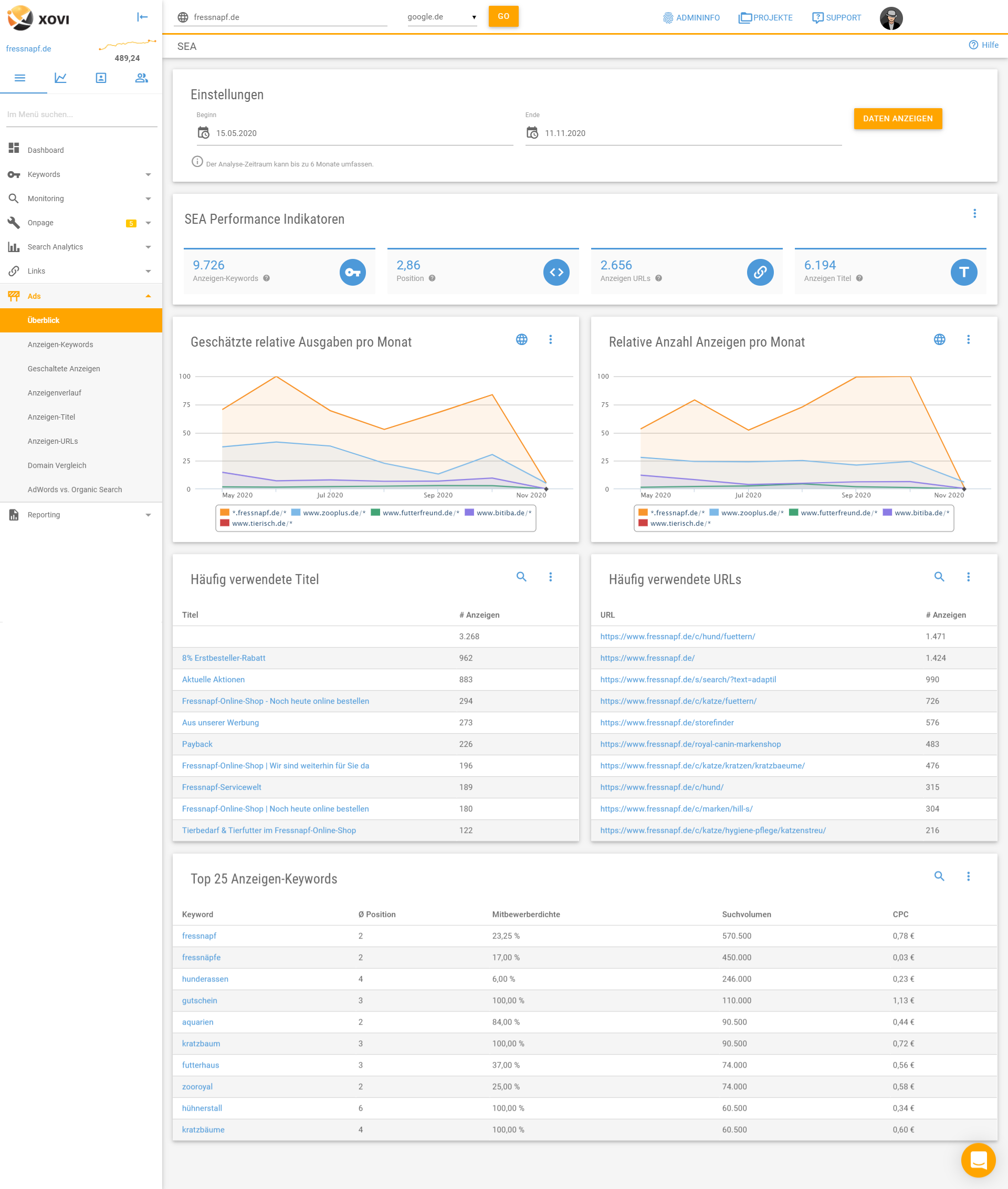Open PROJEKTE in the top bar

(765, 18)
